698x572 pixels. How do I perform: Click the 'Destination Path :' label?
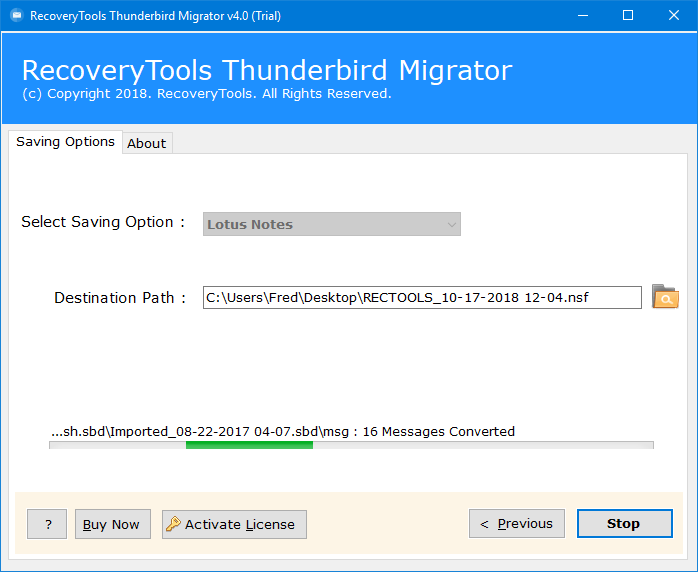[120, 297]
